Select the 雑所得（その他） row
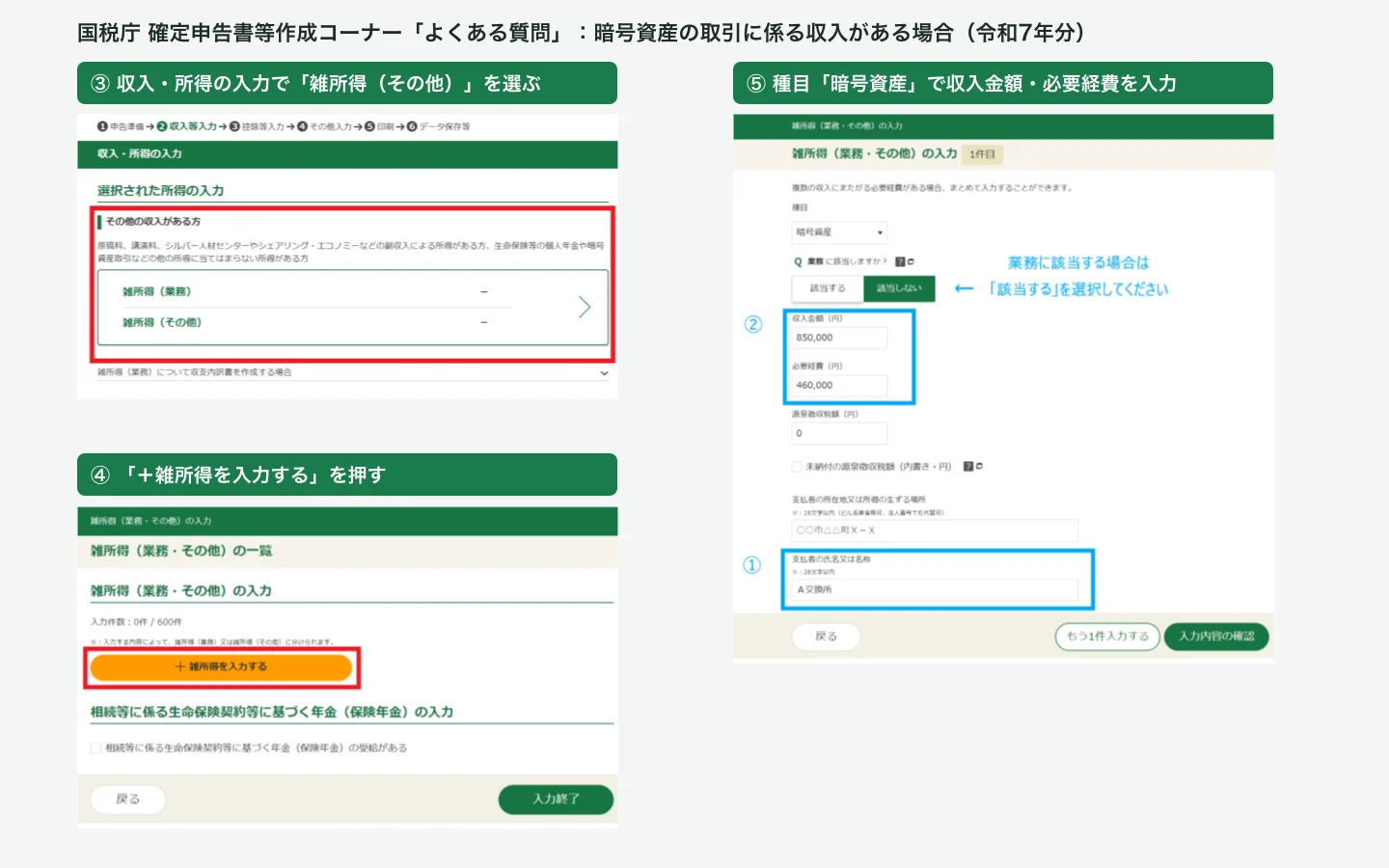The width and height of the screenshot is (1389, 868). tap(318, 322)
